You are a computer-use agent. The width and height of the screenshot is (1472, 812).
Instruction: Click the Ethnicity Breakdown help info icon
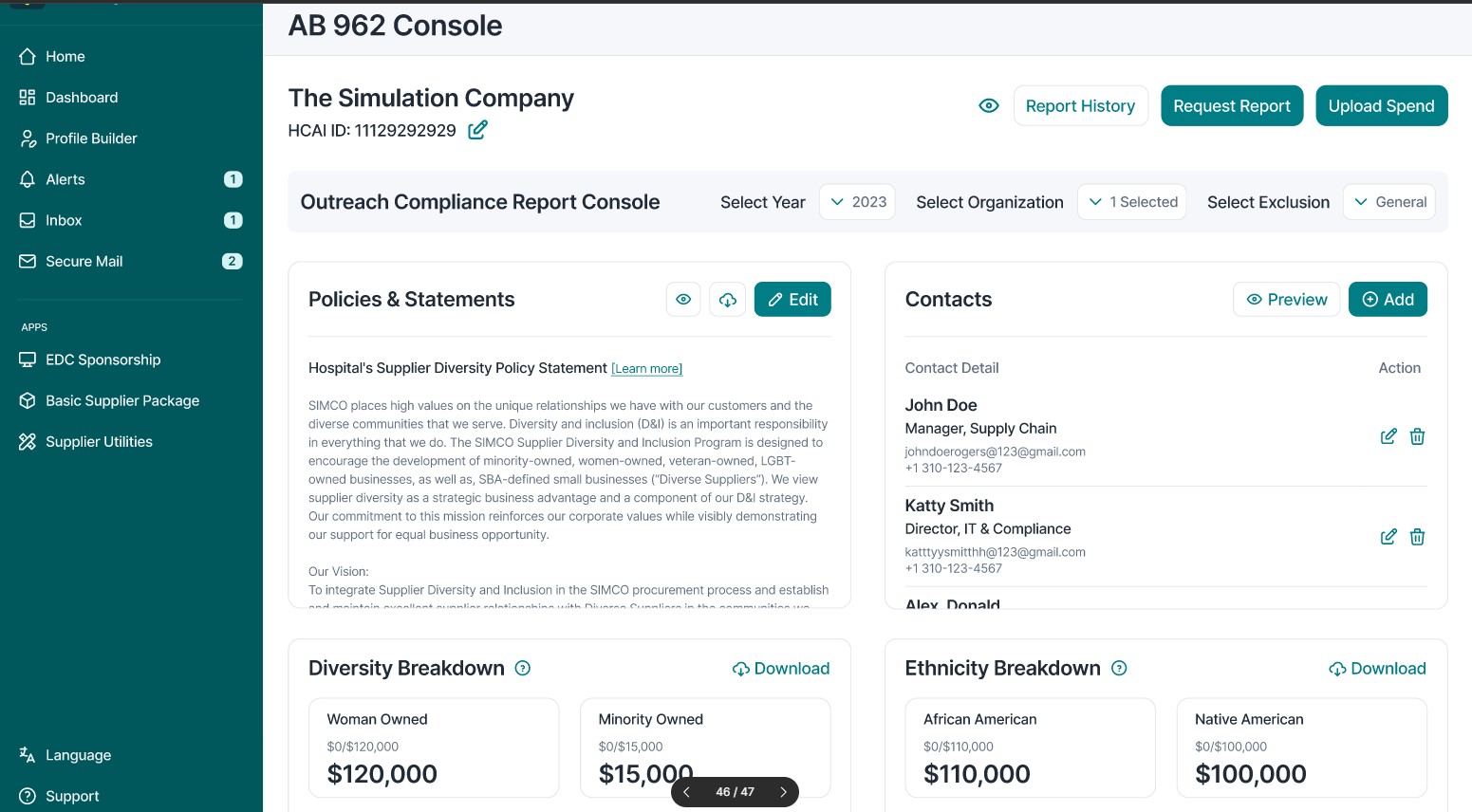tap(1119, 669)
